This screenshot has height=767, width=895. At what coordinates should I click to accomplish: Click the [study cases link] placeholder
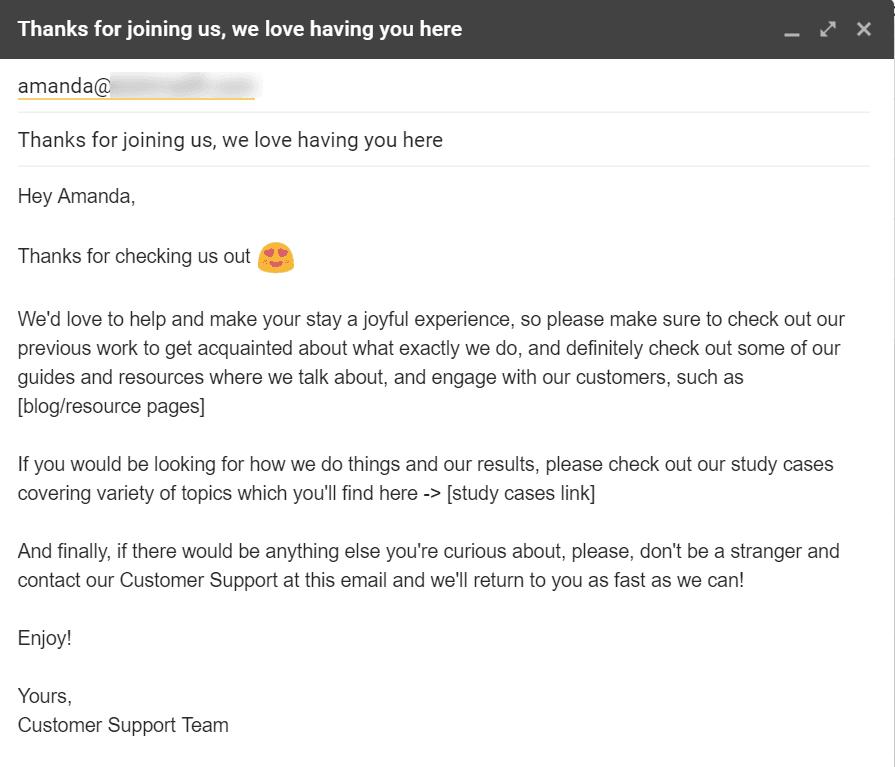(x=521, y=494)
